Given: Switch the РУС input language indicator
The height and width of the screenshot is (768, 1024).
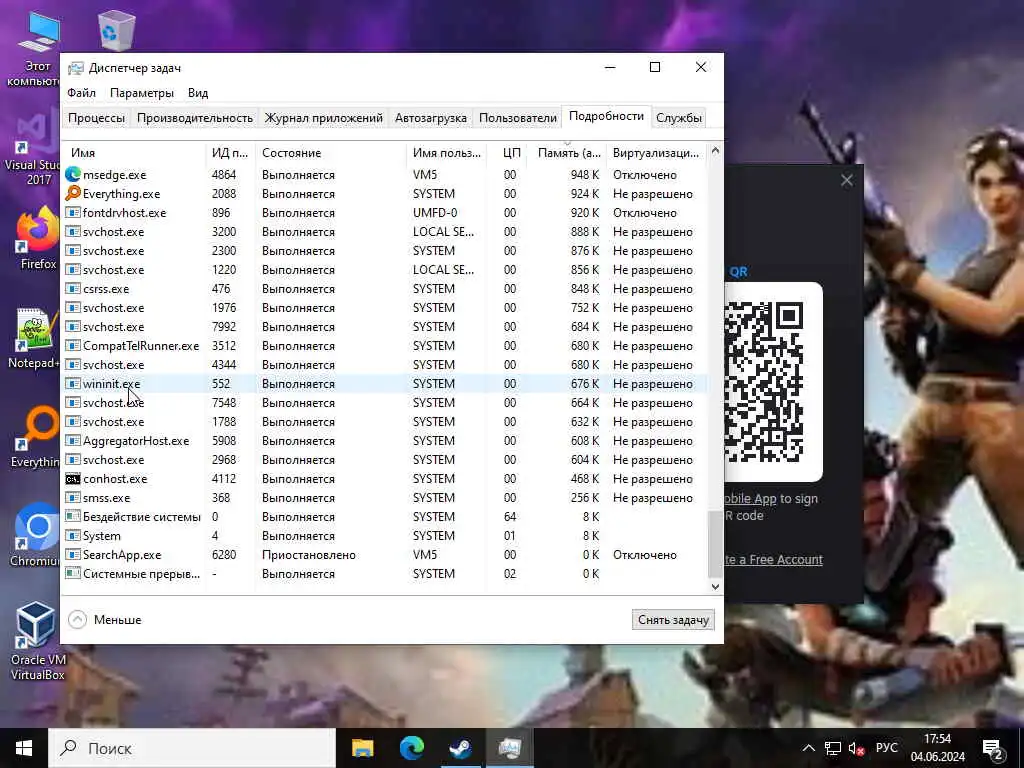Looking at the screenshot, I should coord(887,748).
